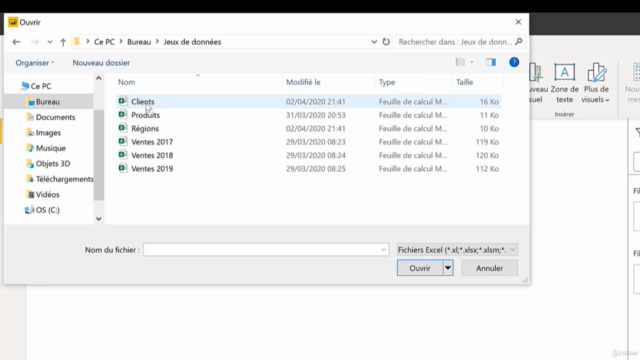Image resolution: width=640 pixels, height=360 pixels.
Task: Select Bureau in navigation tree
Action: tap(48, 101)
